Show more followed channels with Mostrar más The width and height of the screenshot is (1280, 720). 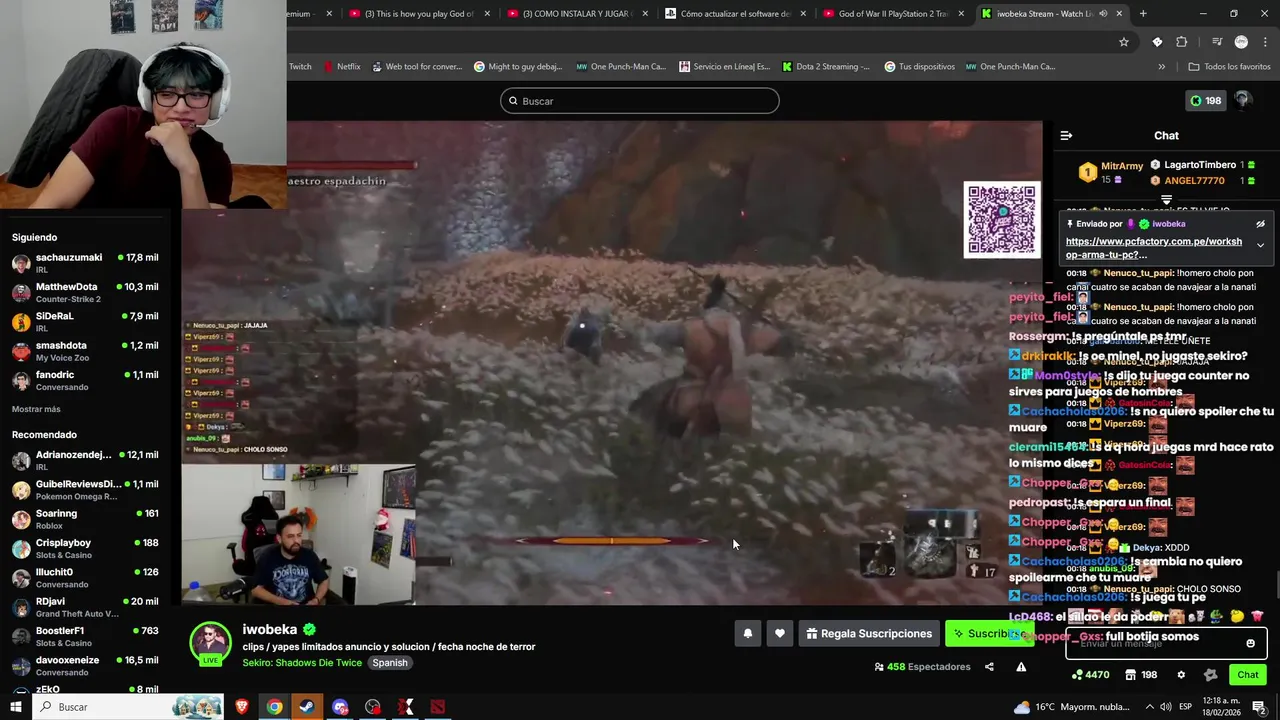36,409
